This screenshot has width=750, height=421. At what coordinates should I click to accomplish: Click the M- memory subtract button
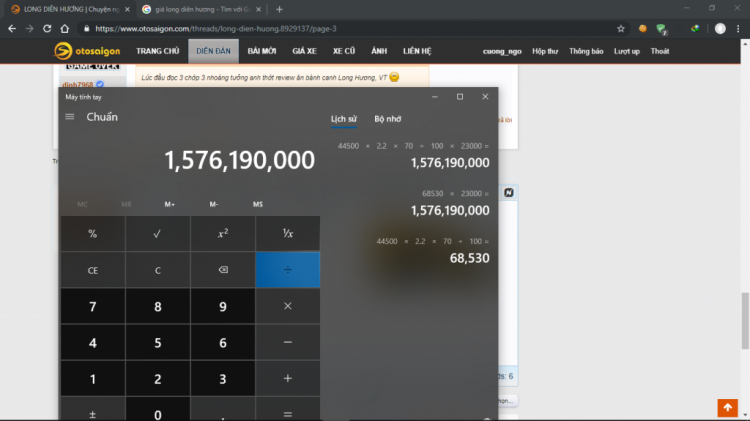click(x=214, y=204)
